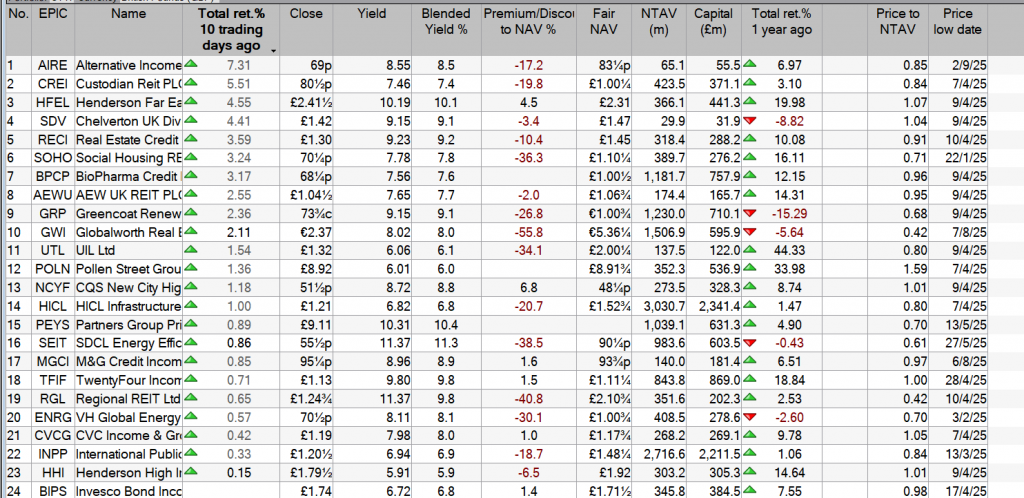Click the Premium/Discount to NAV % header
Image resolution: width=1024 pixels, height=498 pixels.
[x=529, y=30]
